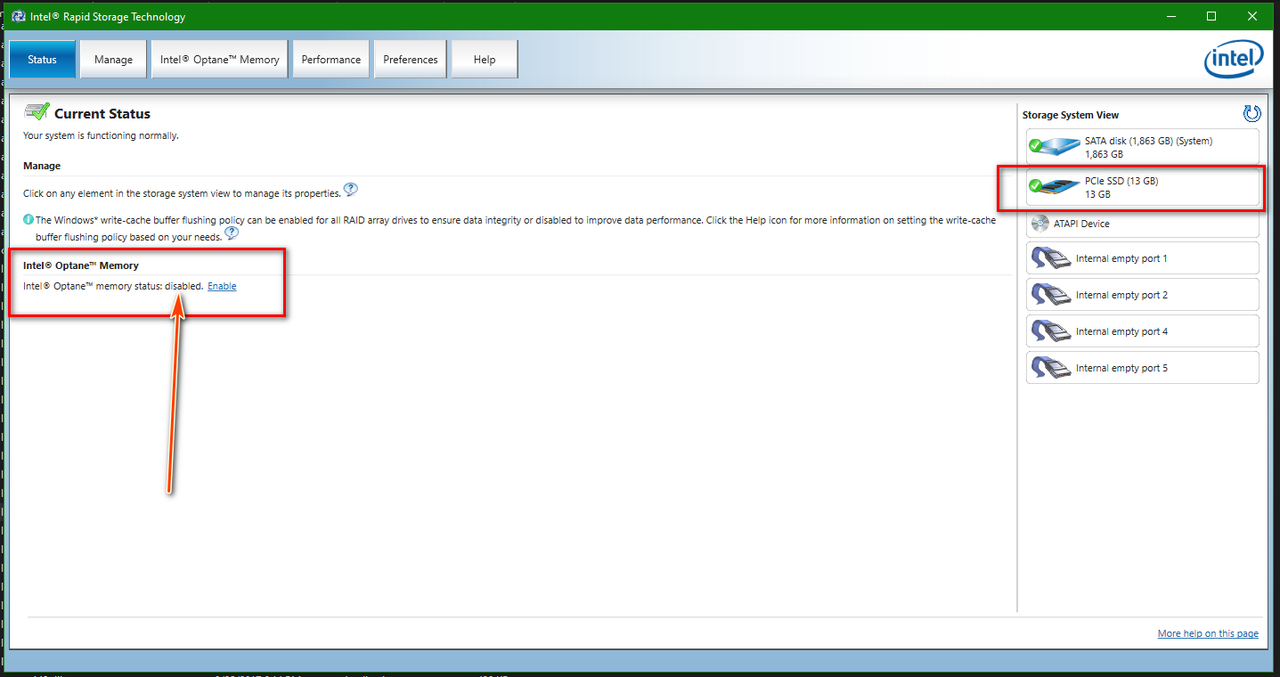Click the Internal empty port 1 cable icon

pos(1050,258)
